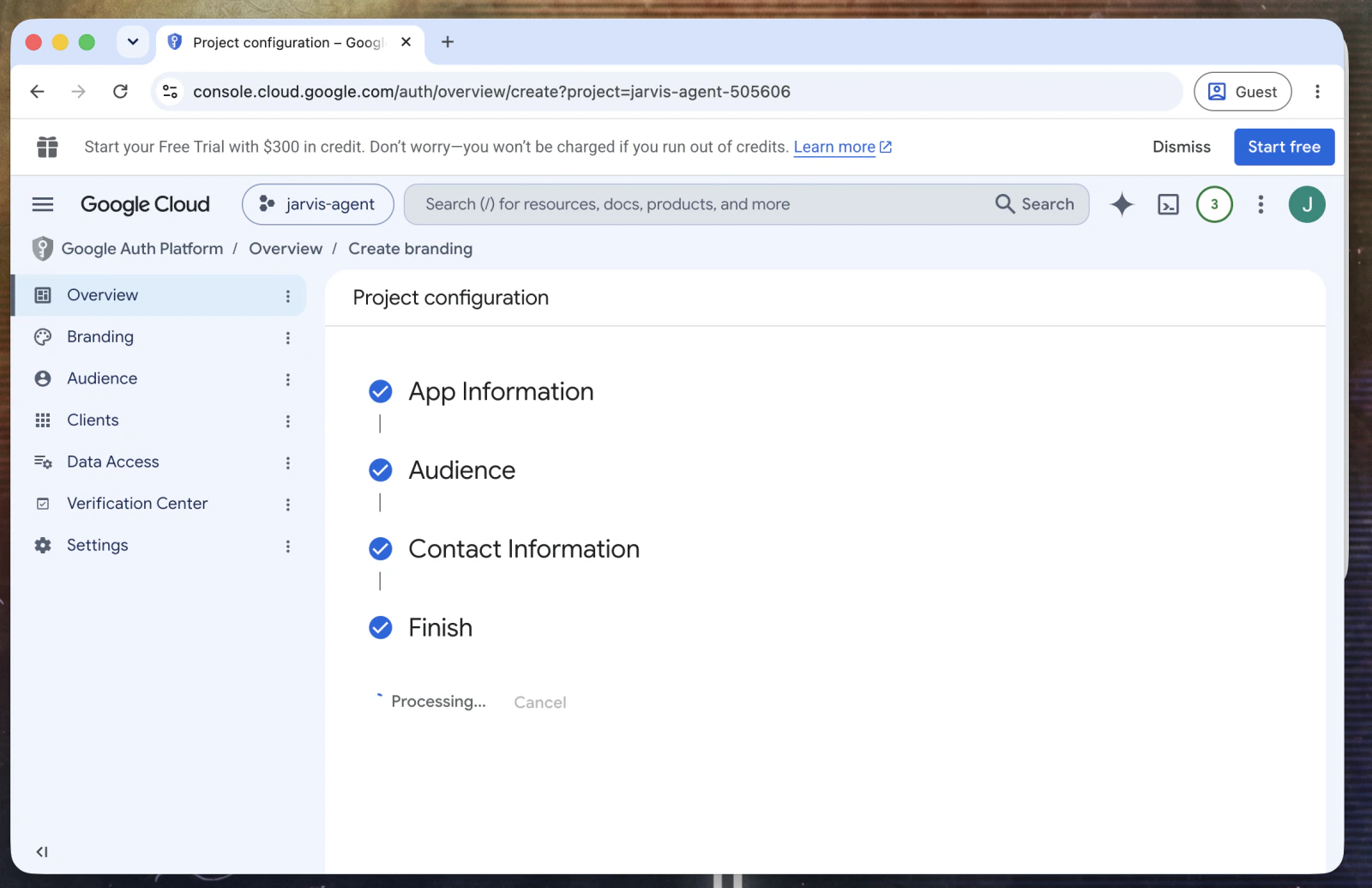Open notifications badge showing 3
Image resolution: width=1372 pixels, height=888 pixels.
pyautogui.click(x=1214, y=204)
